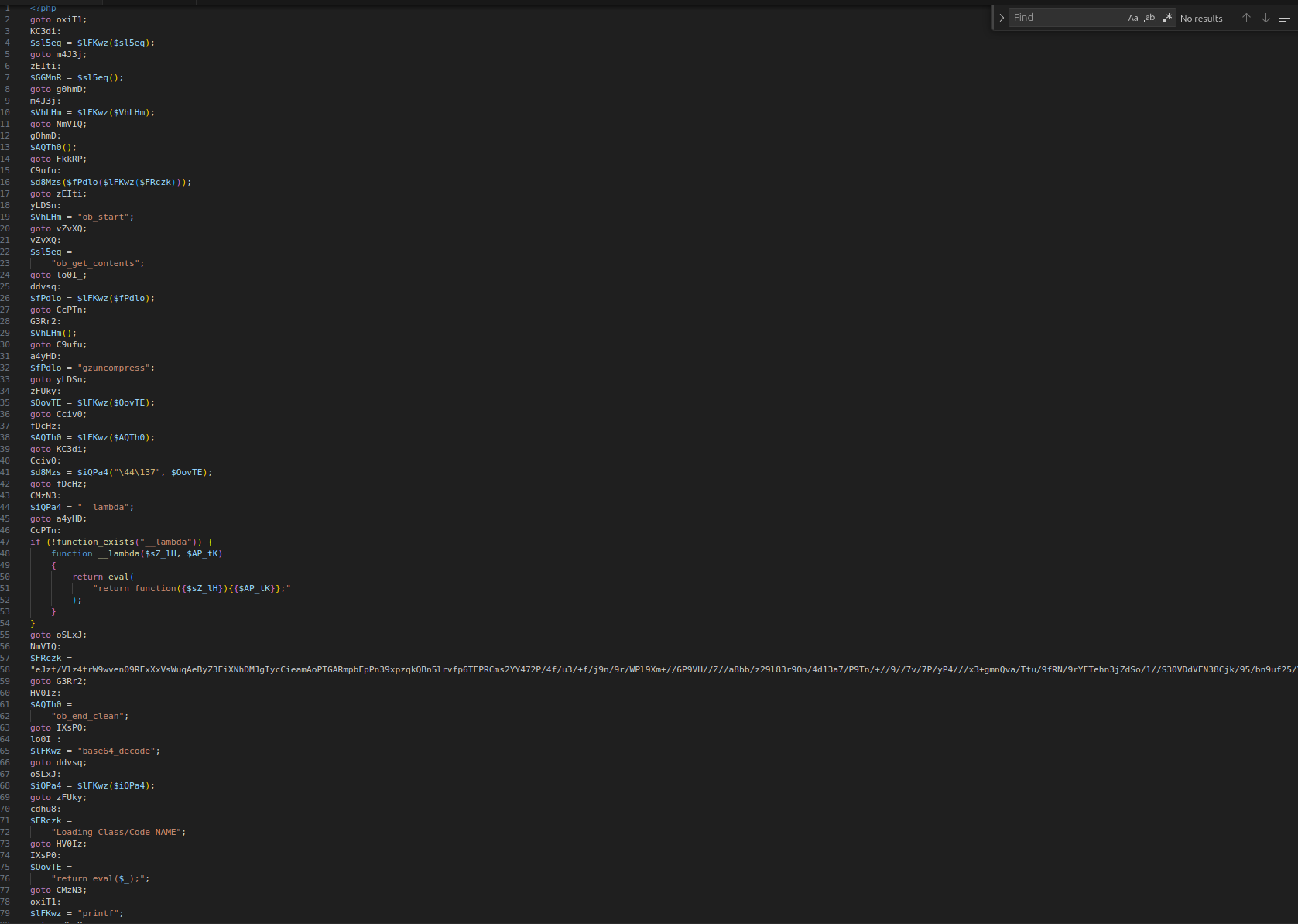Click the "gzuncompress" string on line 32
Screen dimensions: 1298x924
point(115,368)
